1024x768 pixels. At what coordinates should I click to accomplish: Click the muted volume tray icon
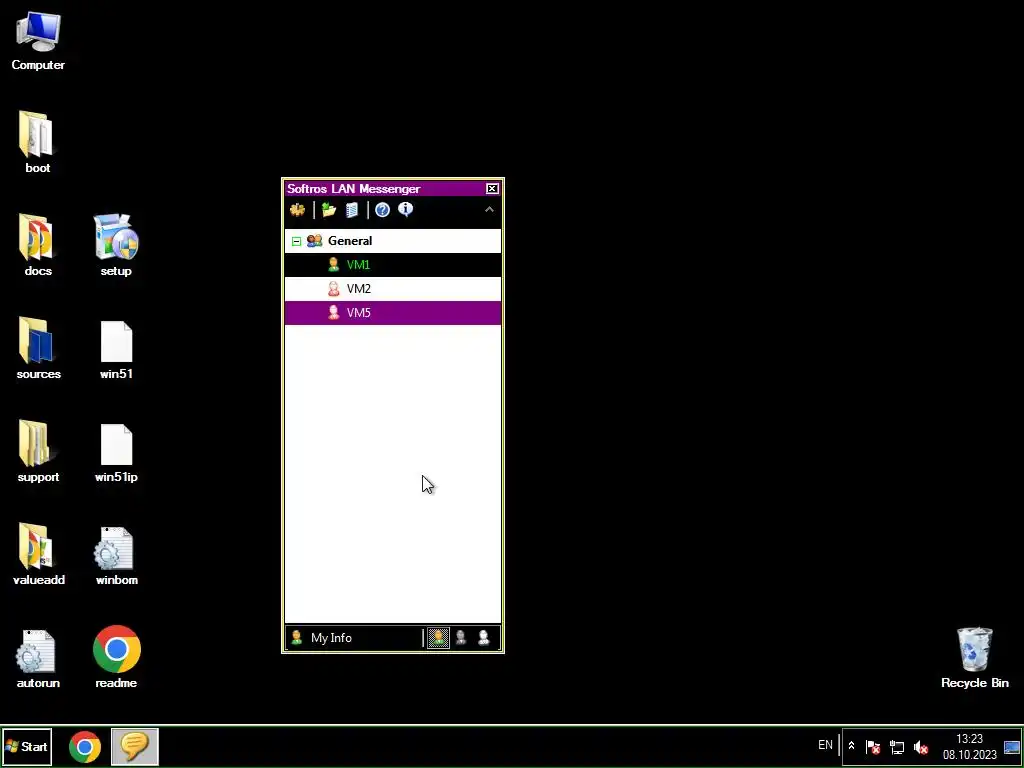pyautogui.click(x=921, y=747)
